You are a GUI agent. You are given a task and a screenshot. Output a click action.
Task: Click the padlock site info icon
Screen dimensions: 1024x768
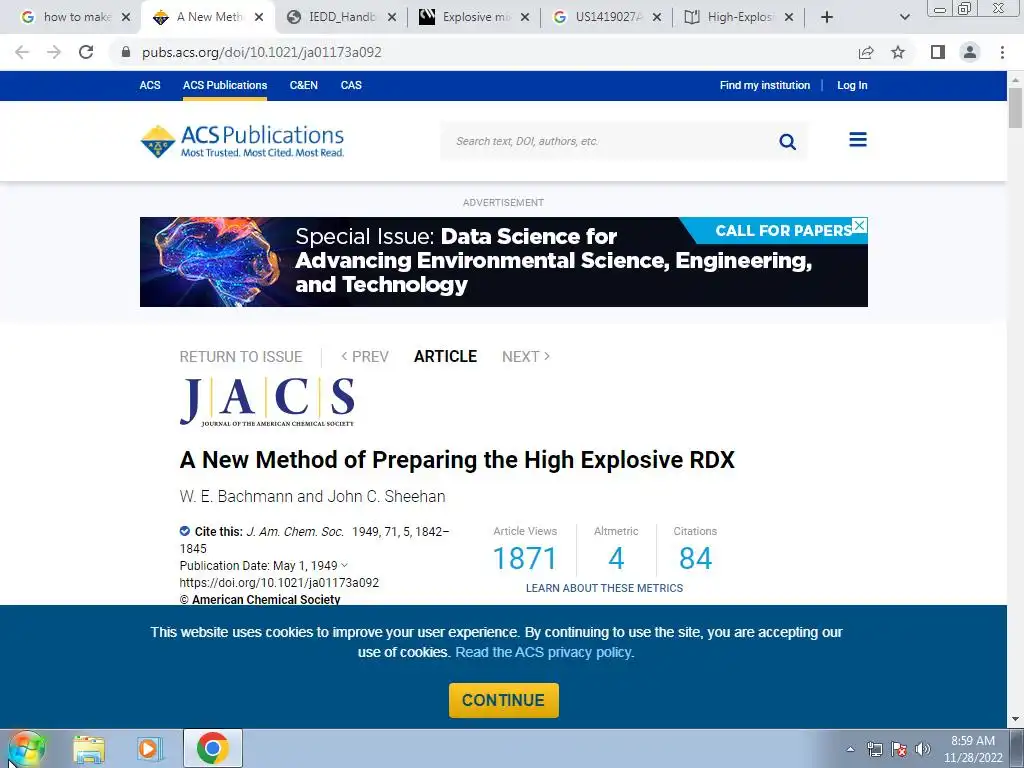[126, 52]
